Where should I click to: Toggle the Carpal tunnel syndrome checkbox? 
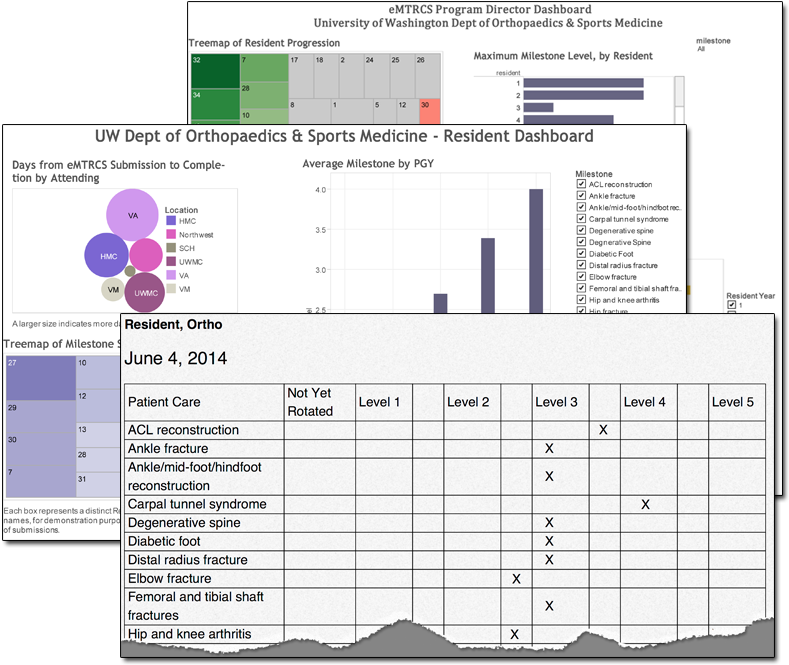click(x=581, y=219)
